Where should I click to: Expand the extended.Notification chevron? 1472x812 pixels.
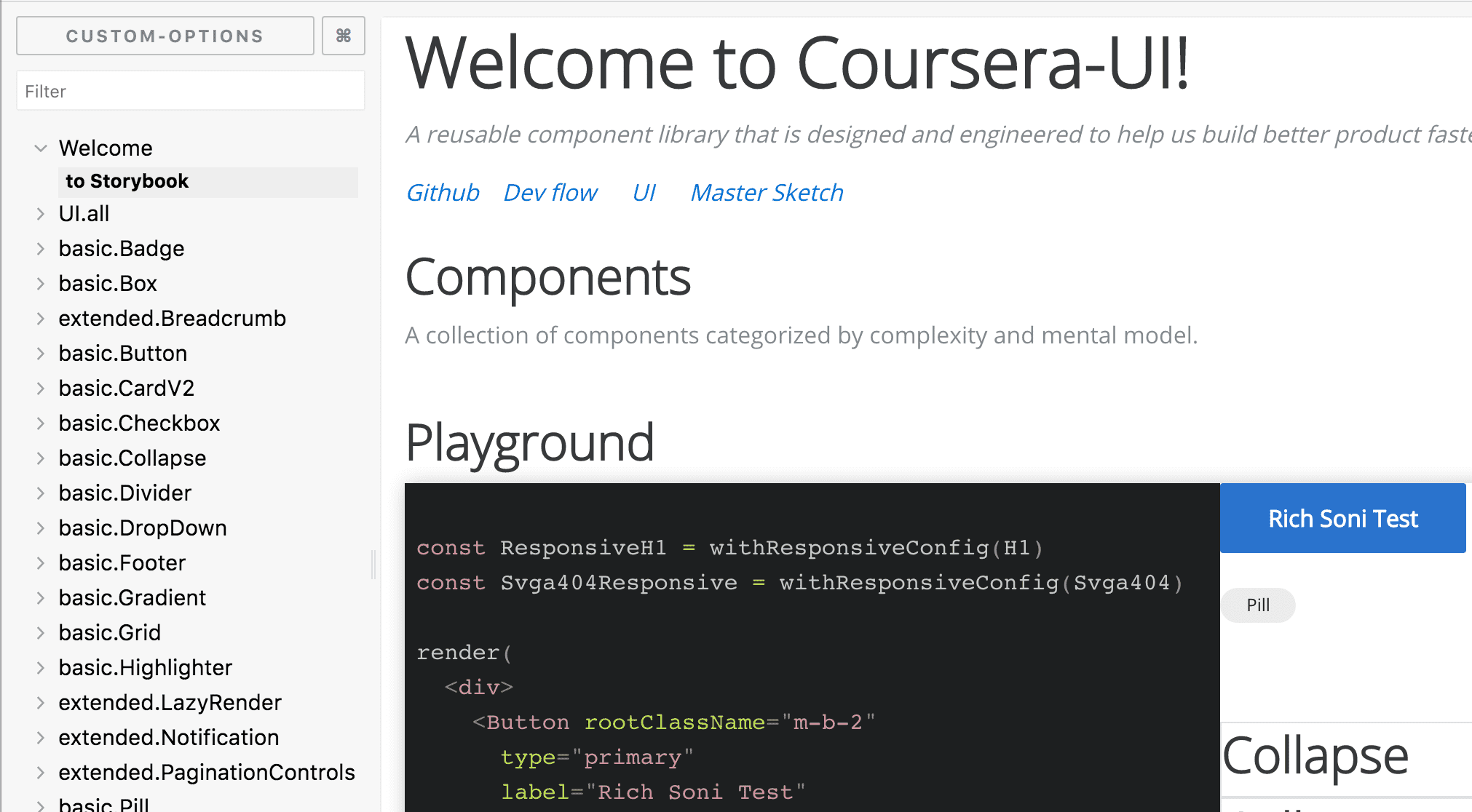coord(41,738)
